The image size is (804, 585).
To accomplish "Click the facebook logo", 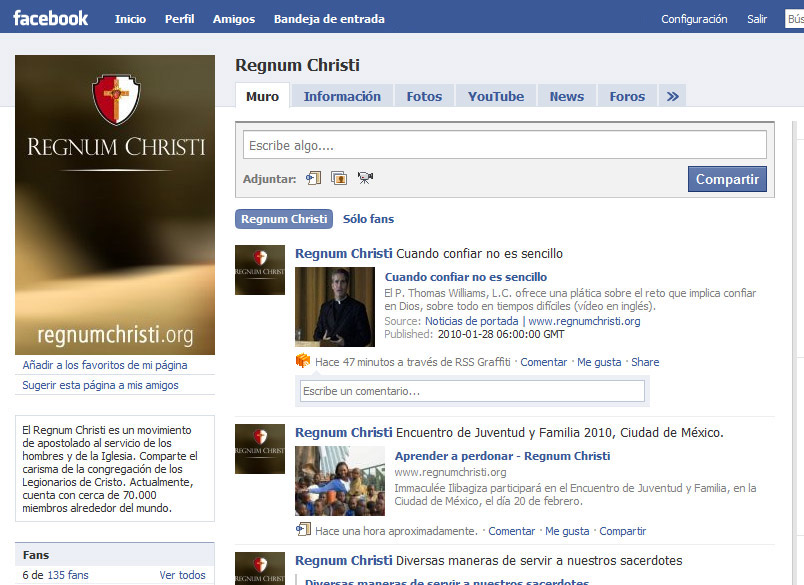I will tap(50, 18).
